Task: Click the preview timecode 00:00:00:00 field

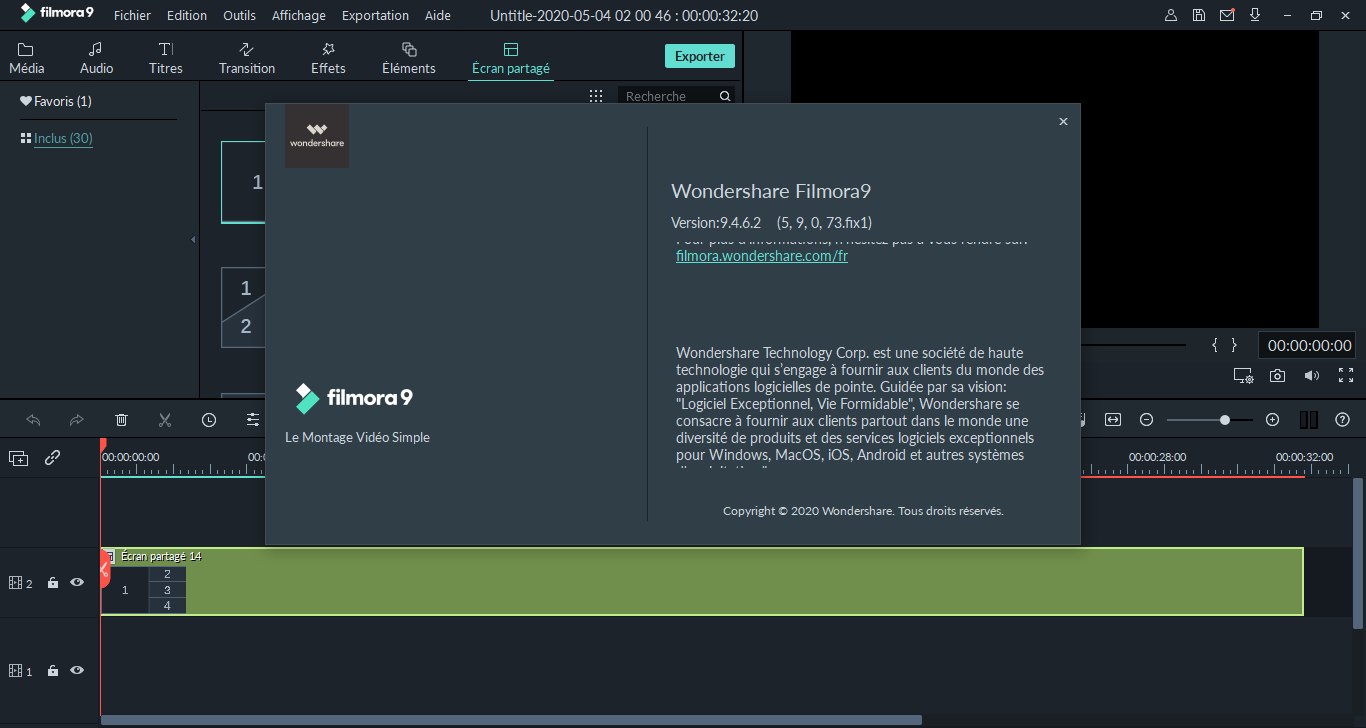Action: pos(1310,345)
